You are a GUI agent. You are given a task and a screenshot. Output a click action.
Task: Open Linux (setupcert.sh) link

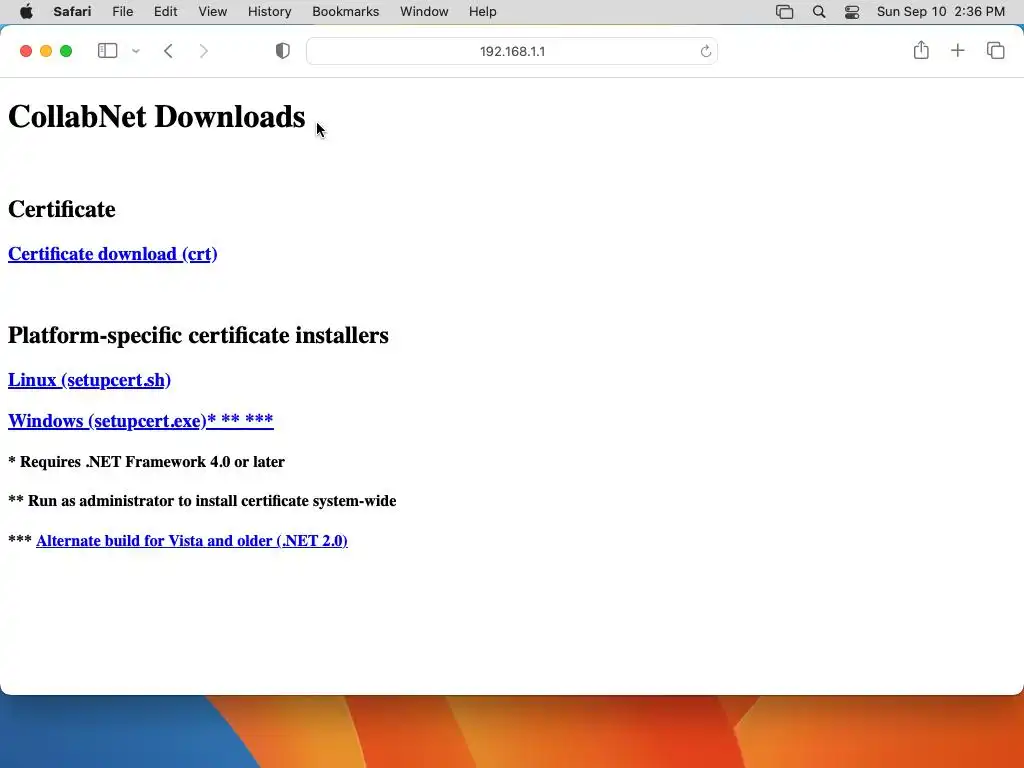pyautogui.click(x=89, y=379)
